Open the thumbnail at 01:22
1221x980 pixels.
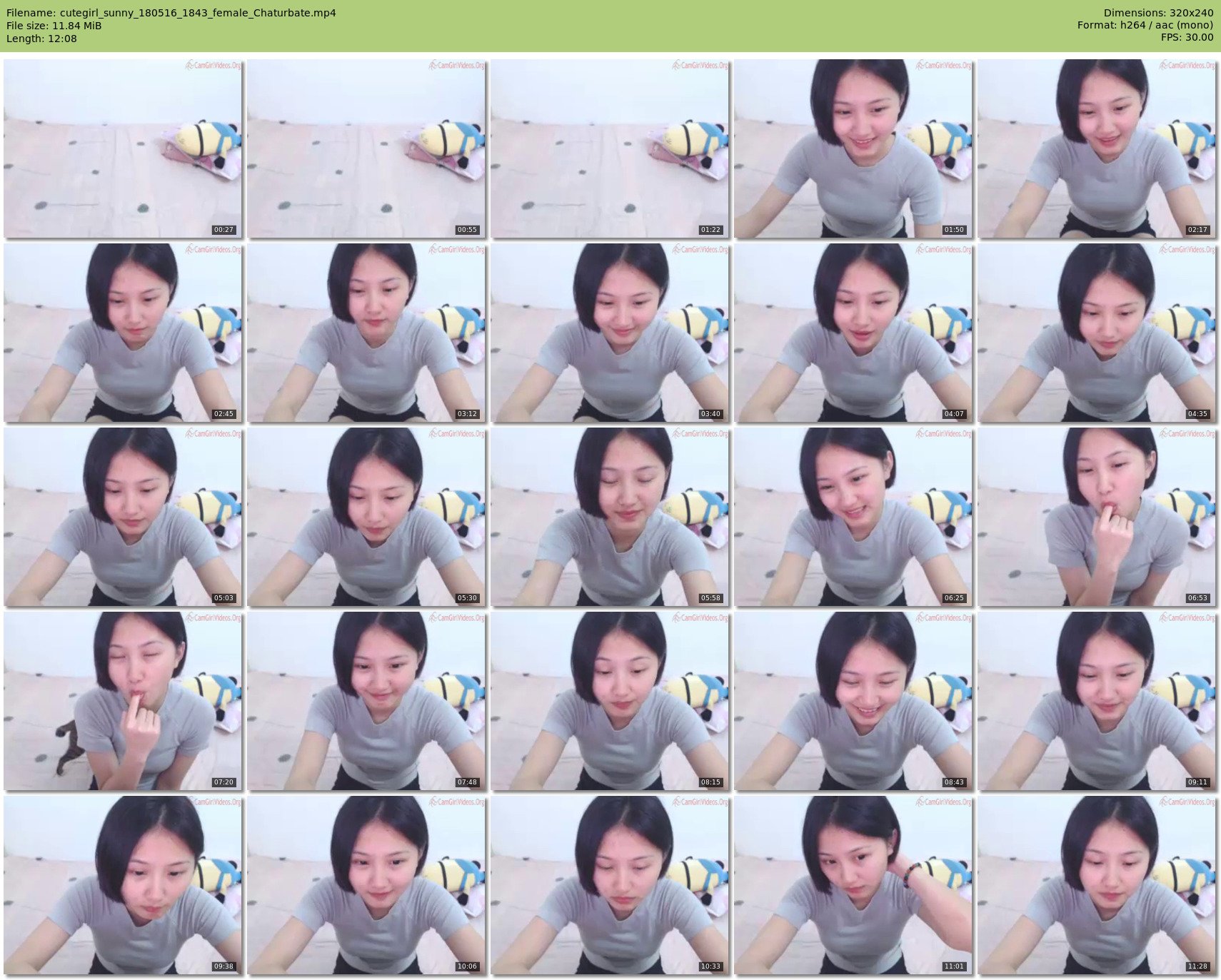click(x=610, y=148)
